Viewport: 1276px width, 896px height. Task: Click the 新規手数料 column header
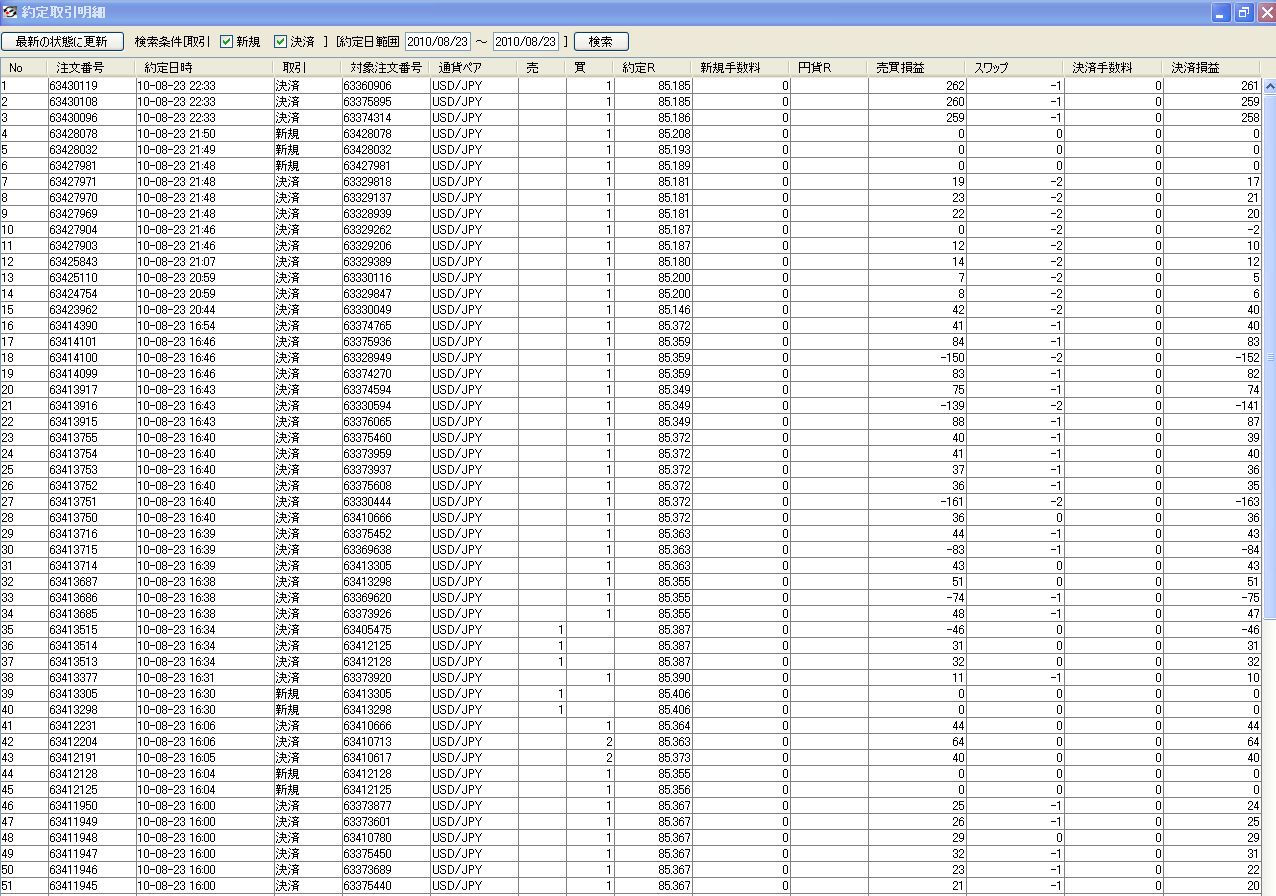(741, 68)
